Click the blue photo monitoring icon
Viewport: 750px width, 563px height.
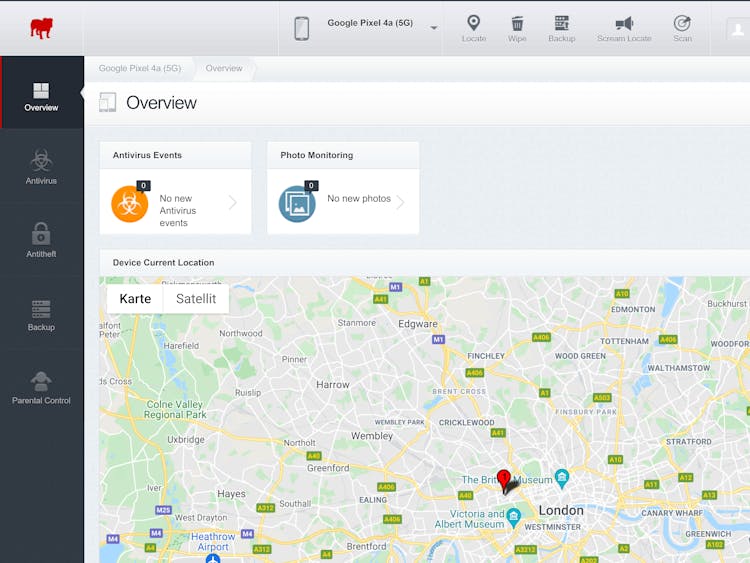pos(297,204)
